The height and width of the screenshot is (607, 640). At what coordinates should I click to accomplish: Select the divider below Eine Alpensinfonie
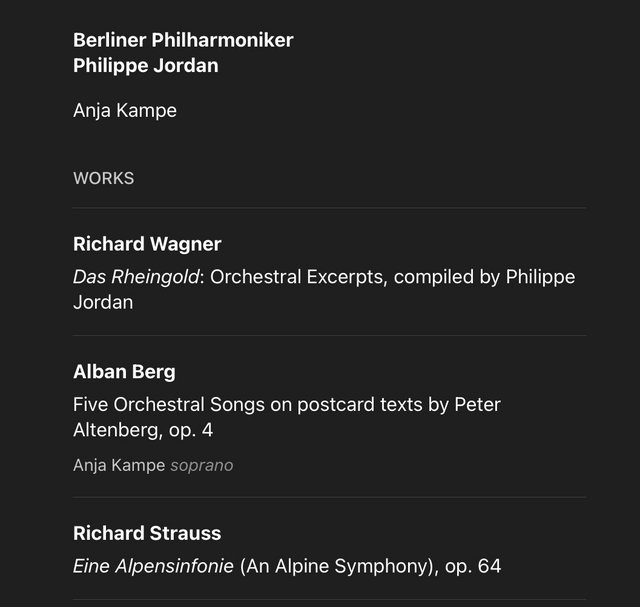pos(329,599)
